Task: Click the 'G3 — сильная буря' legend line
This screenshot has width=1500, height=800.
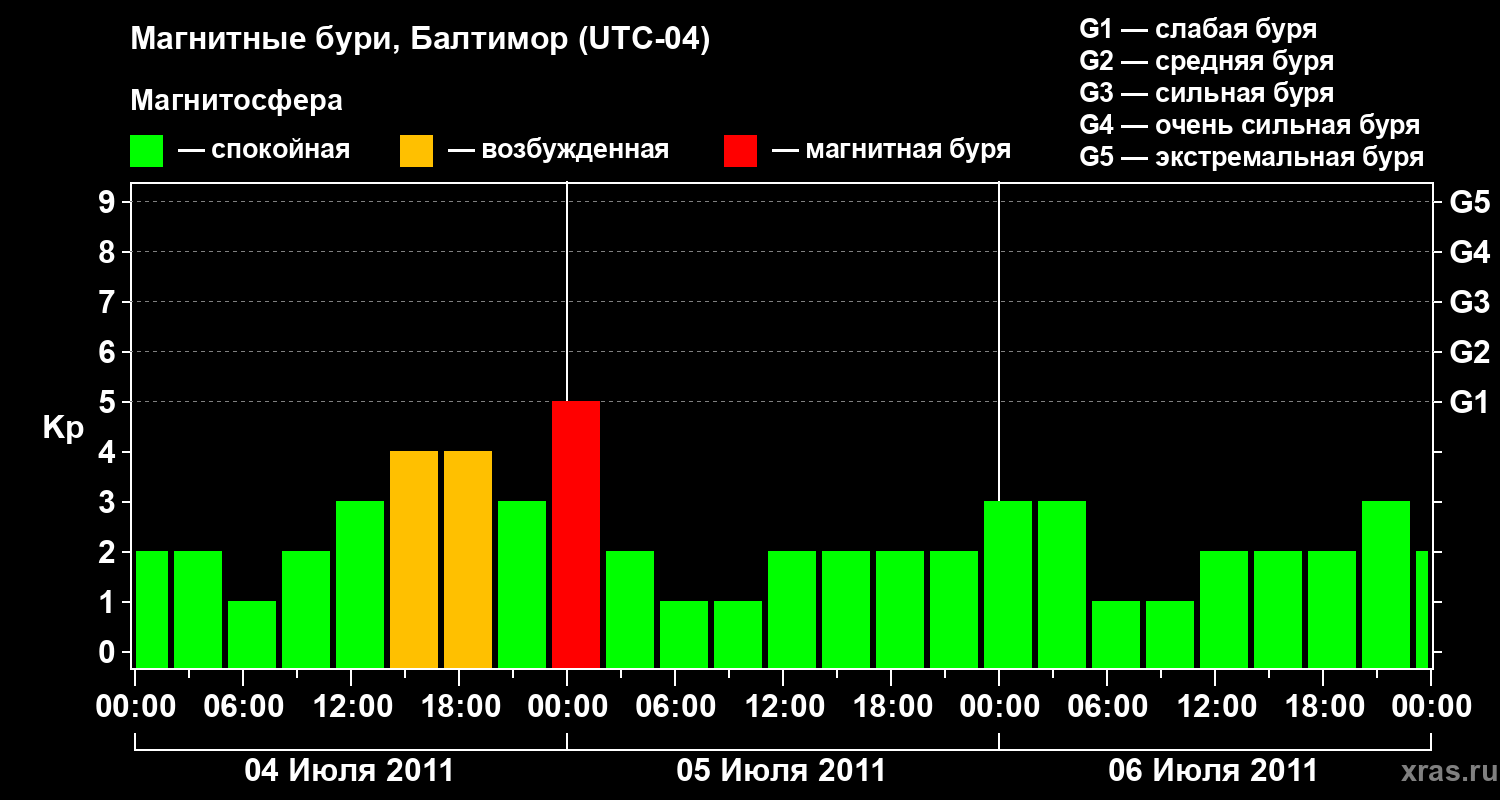Action: 1207,93
